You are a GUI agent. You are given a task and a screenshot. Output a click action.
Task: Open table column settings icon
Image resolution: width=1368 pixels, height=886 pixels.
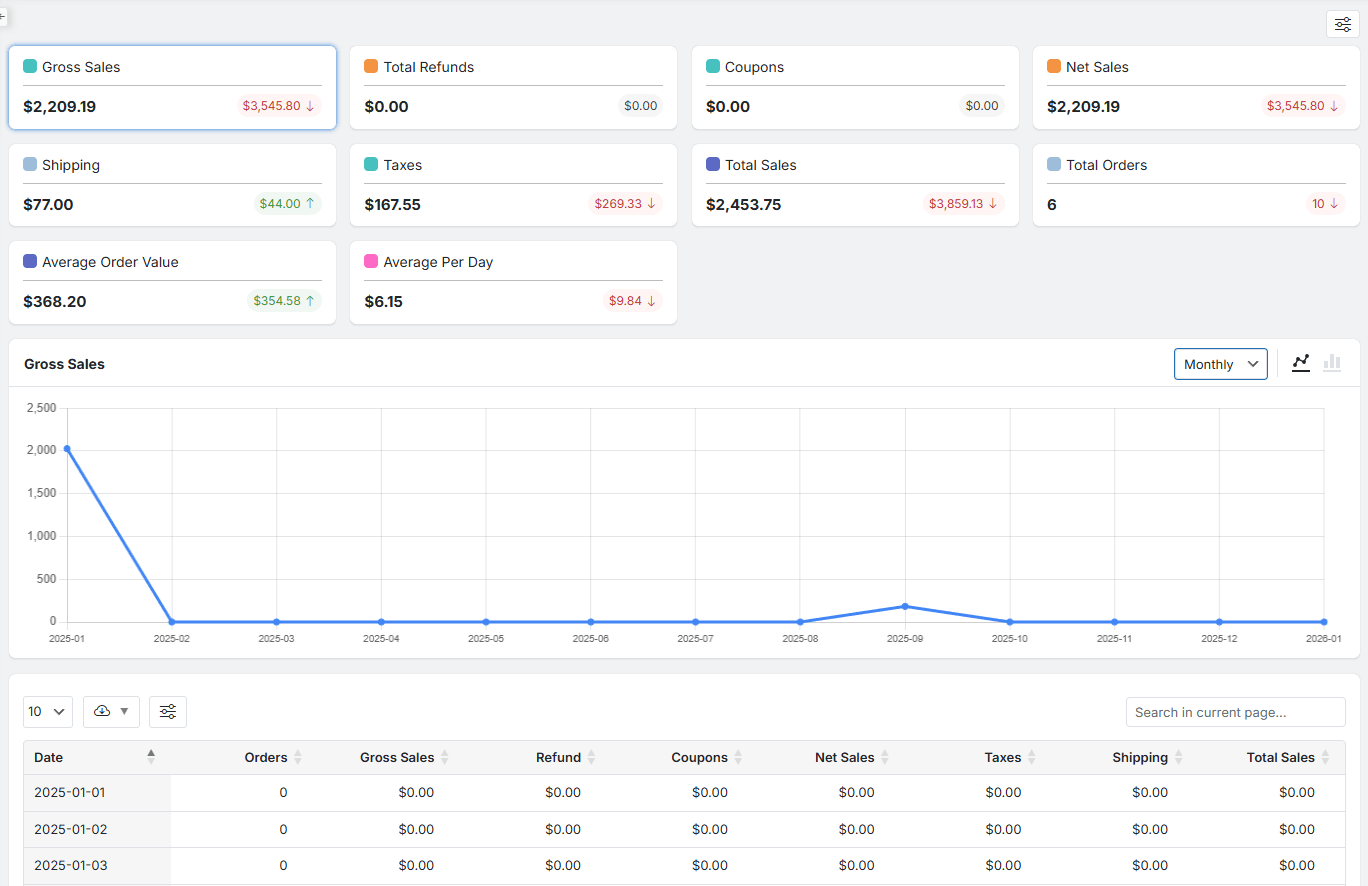pos(168,711)
